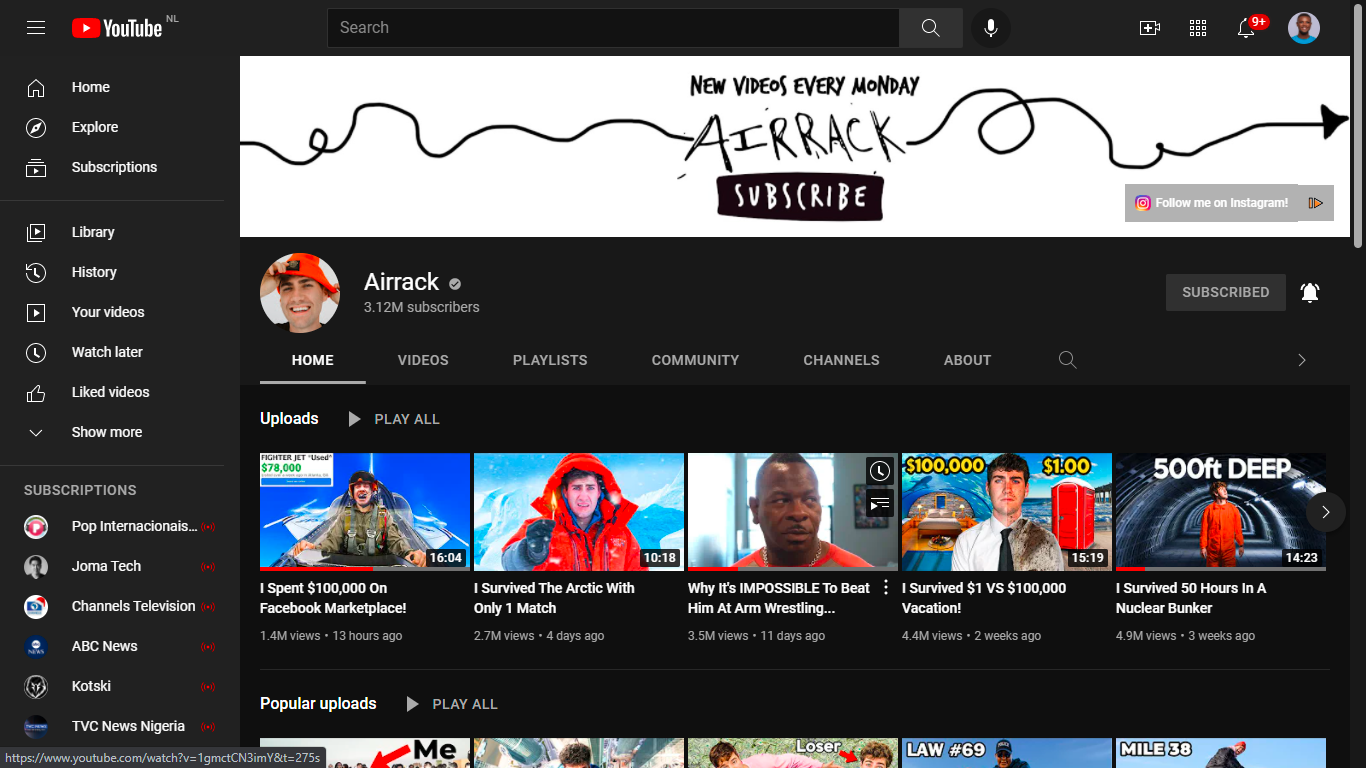Viewport: 1366px width, 768px height.
Task: Add arm wrestling video to Watch later
Action: click(879, 471)
